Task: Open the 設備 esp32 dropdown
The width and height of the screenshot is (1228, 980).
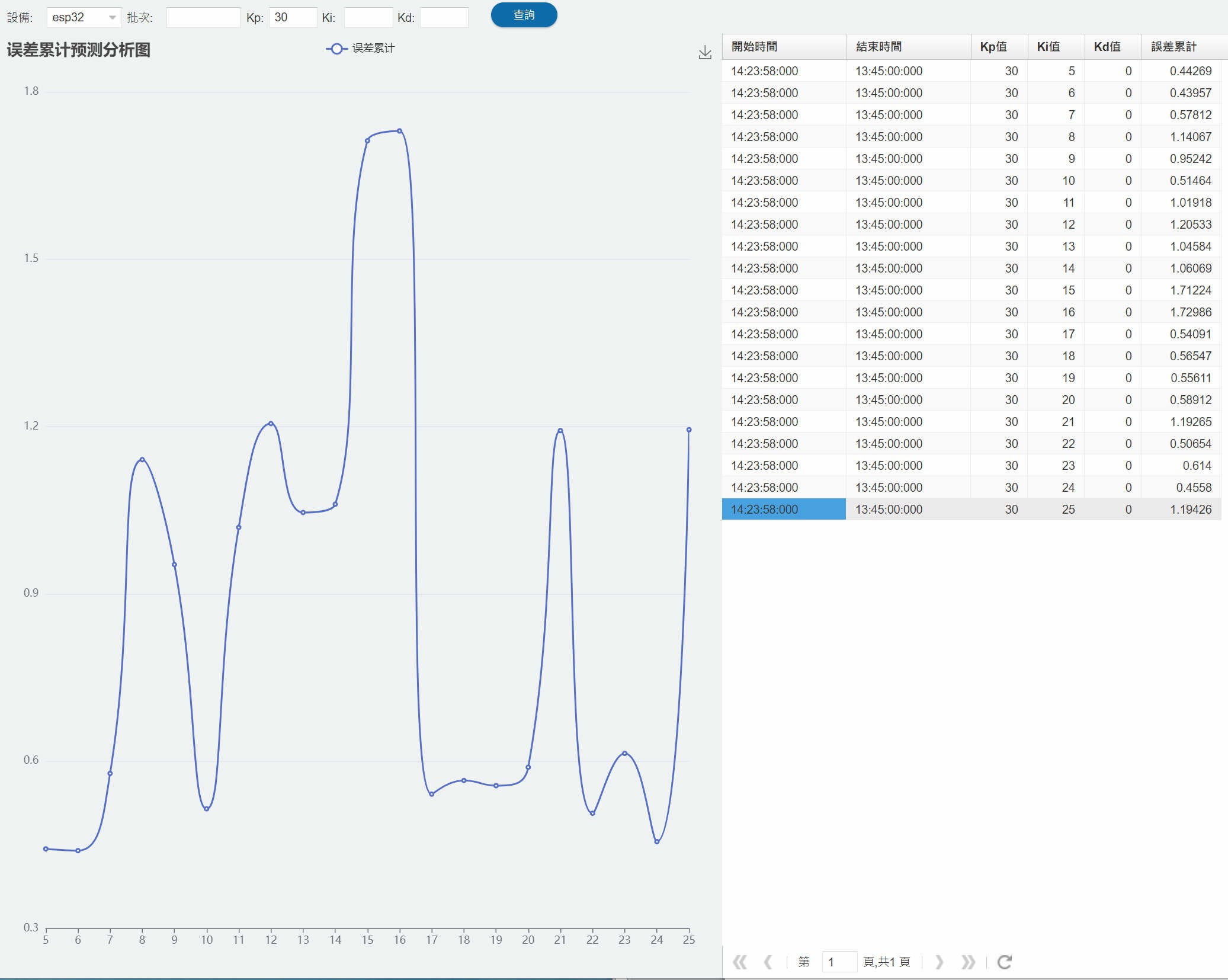Action: (84, 18)
